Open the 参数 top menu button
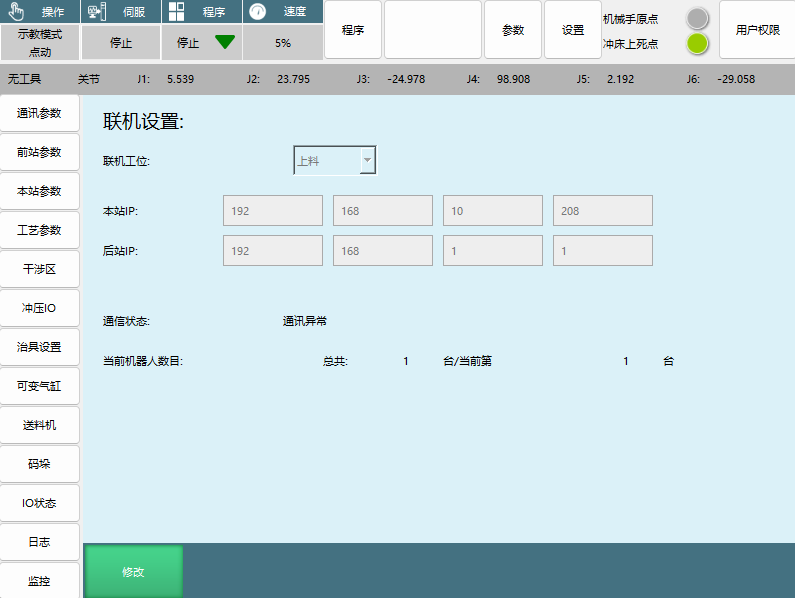The width and height of the screenshot is (795, 598). tap(513, 30)
